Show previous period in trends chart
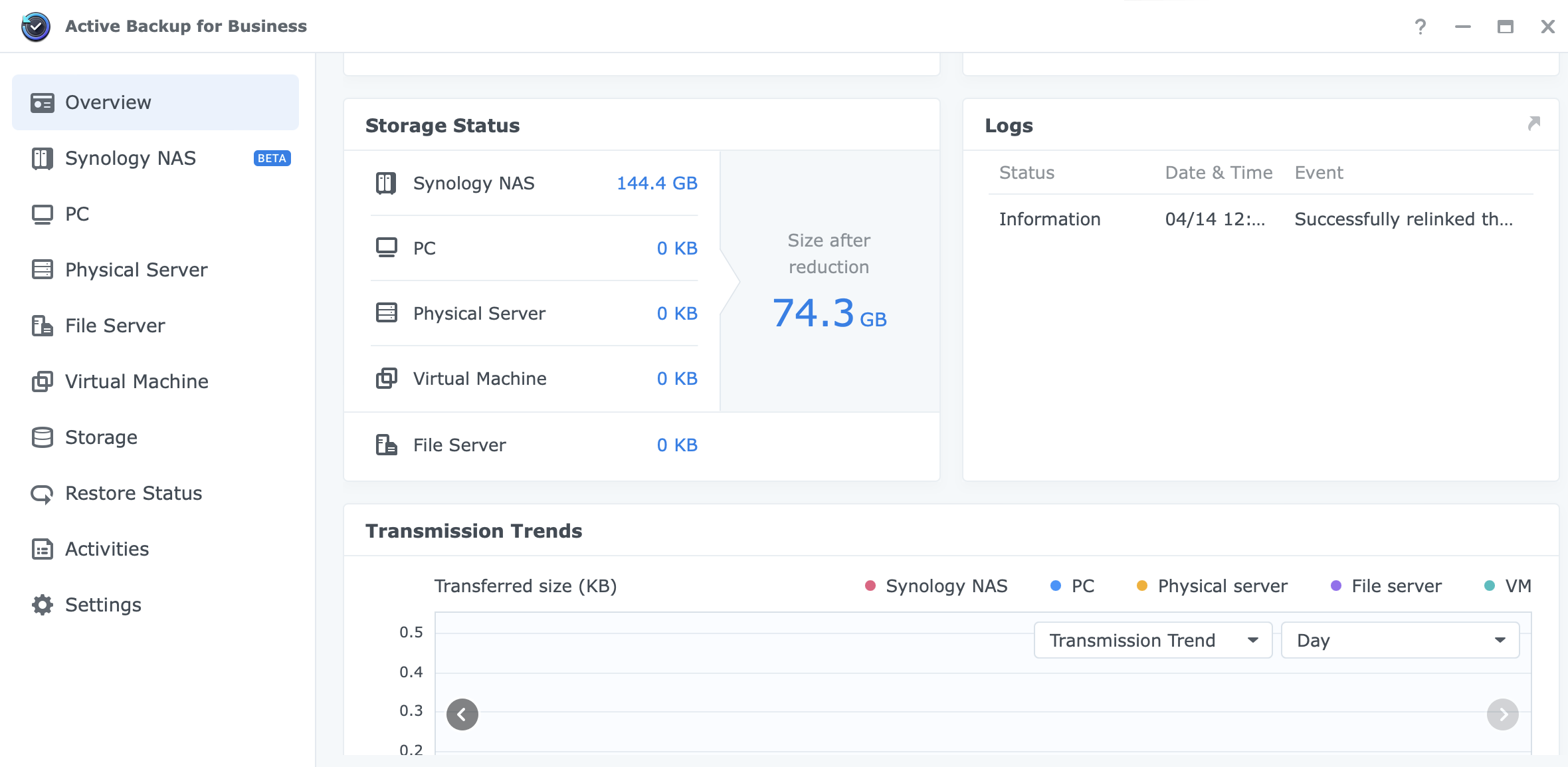The height and width of the screenshot is (767, 1568). [462, 714]
